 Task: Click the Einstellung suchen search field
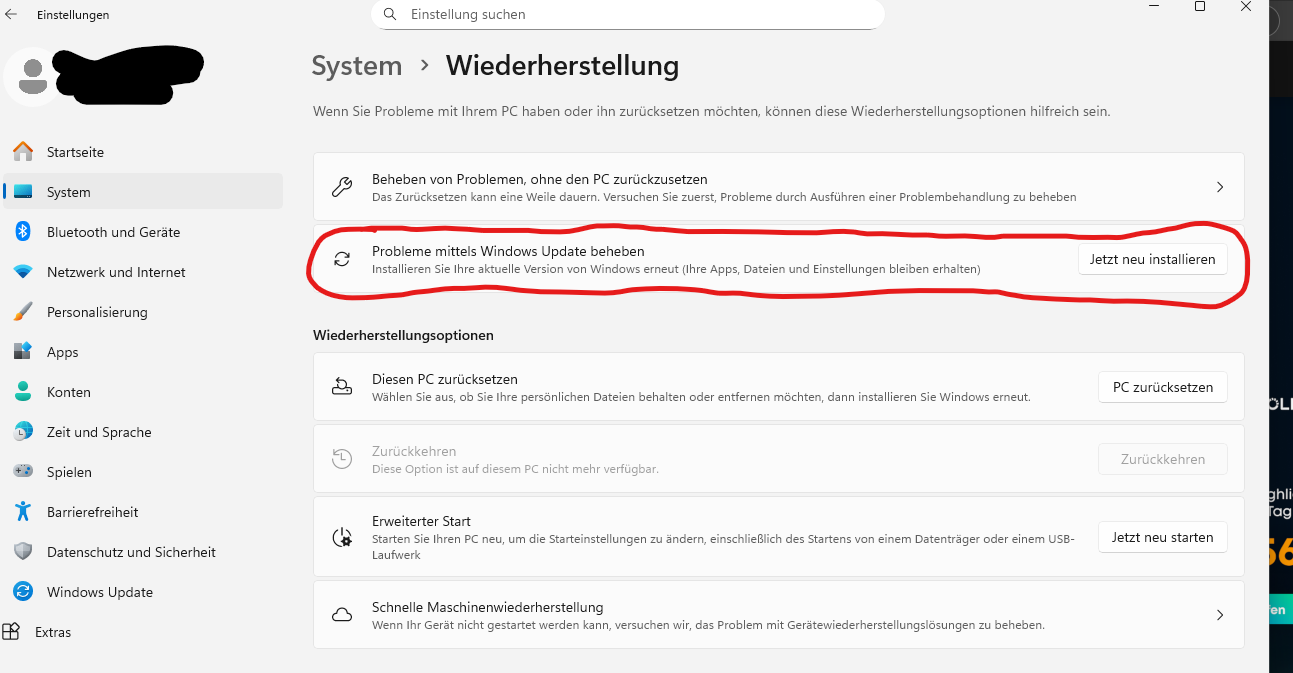click(628, 14)
